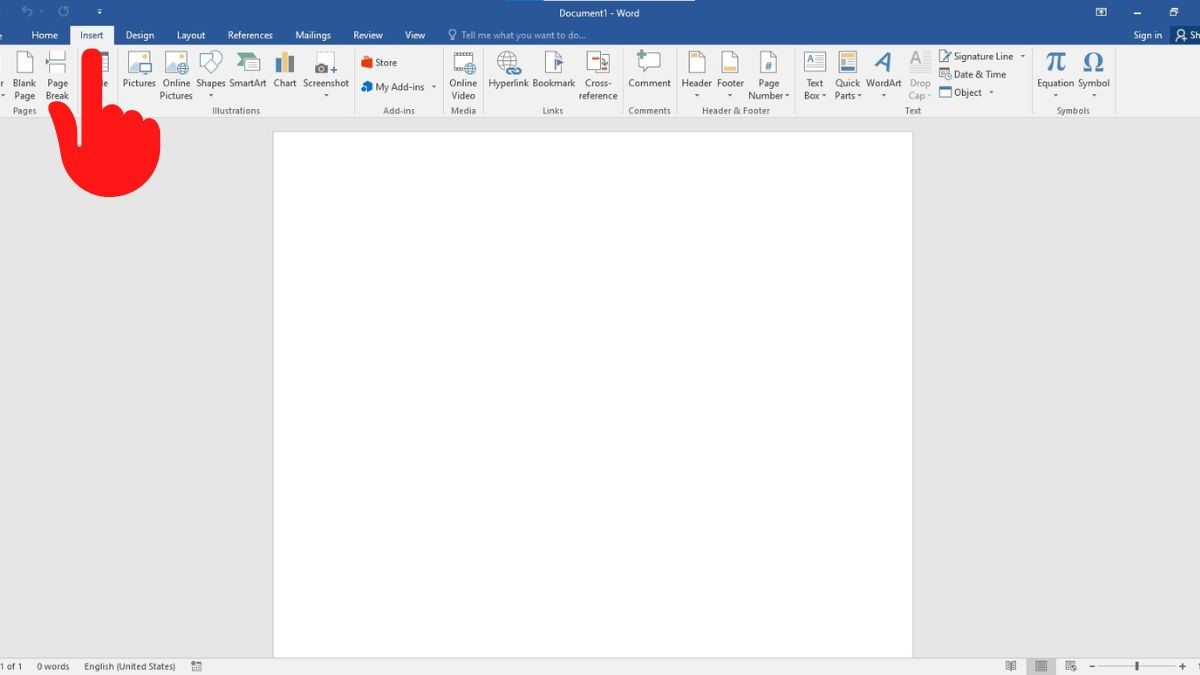Click the zoom slider handle

(x=1137, y=666)
